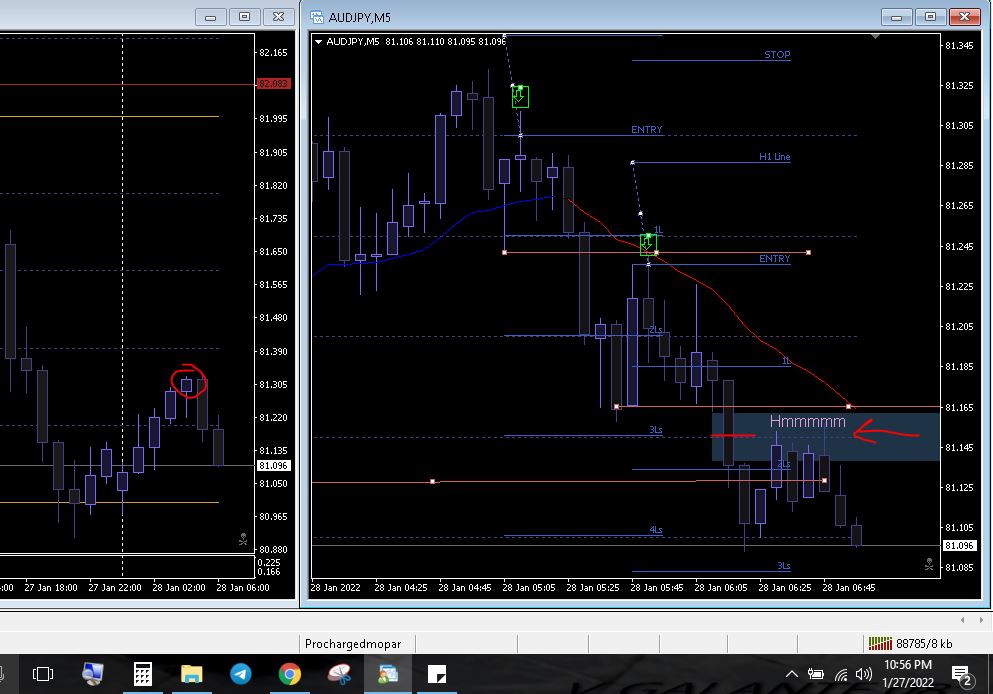Click the blue shaded Hmmmmm rectangle zone
Viewport: 993px width, 694px height.
click(x=825, y=437)
